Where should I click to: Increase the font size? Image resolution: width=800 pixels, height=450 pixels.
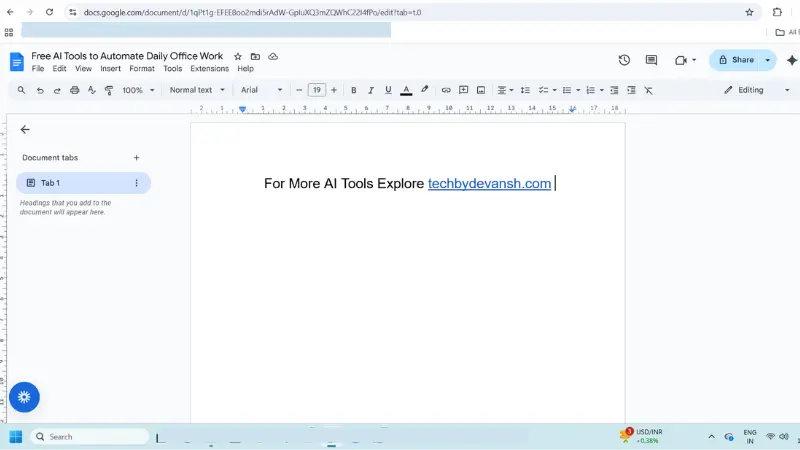click(x=334, y=90)
